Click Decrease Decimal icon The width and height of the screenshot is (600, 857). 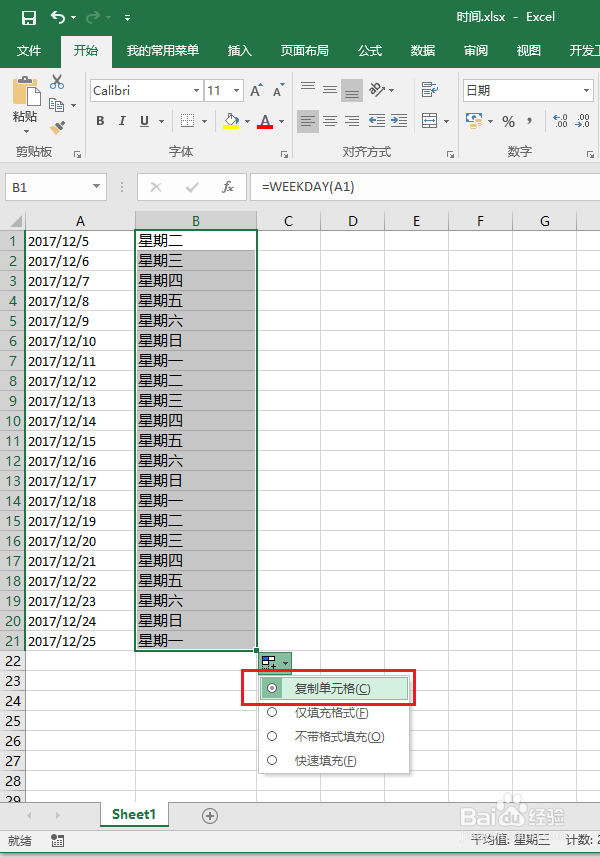tap(583, 121)
